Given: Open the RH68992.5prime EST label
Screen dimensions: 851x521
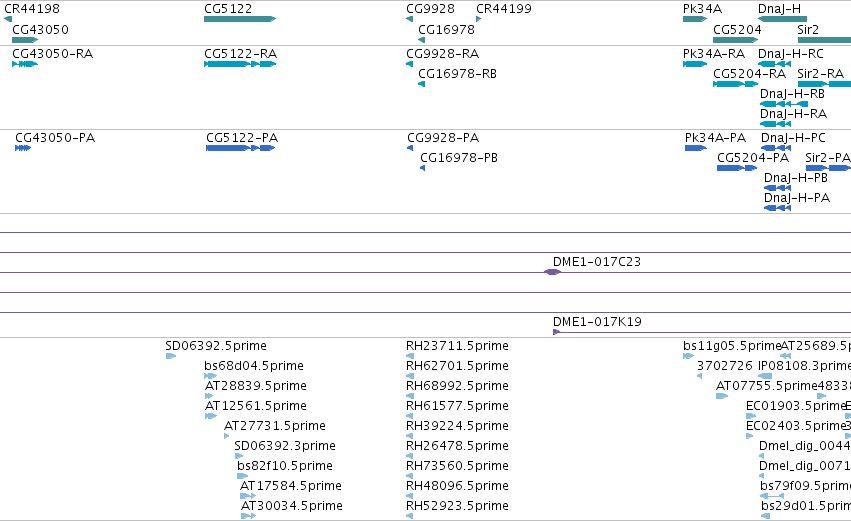Looking at the screenshot, I should (x=458, y=386).
